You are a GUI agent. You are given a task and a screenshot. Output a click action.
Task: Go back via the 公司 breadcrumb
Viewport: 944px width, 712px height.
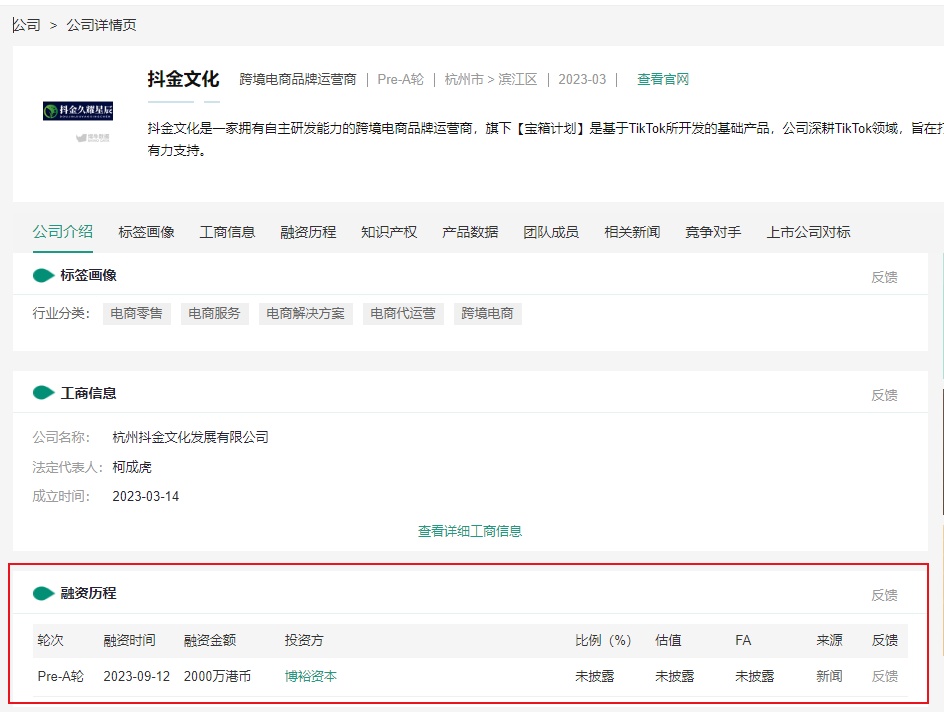[x=26, y=25]
